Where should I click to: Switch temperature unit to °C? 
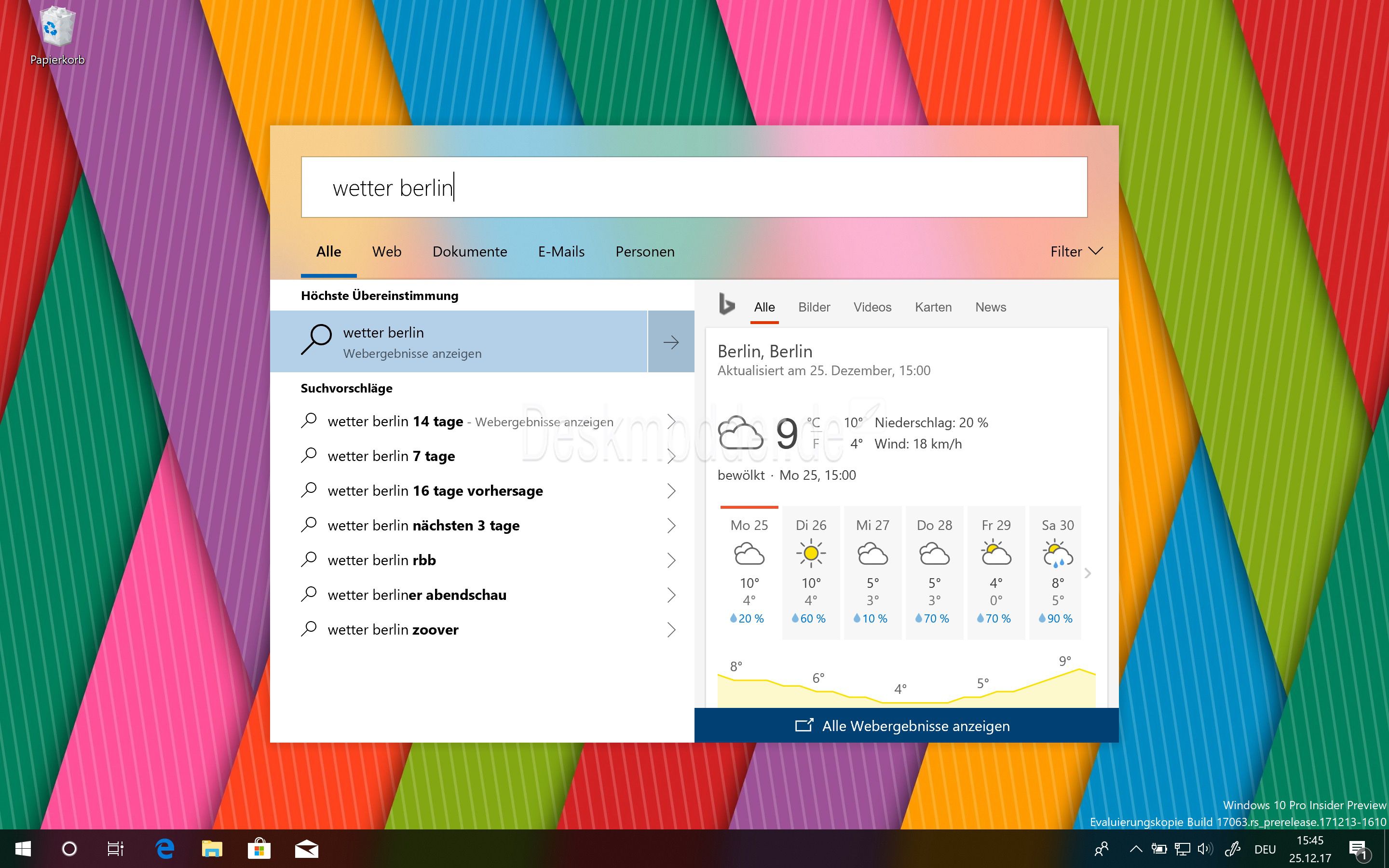(814, 422)
